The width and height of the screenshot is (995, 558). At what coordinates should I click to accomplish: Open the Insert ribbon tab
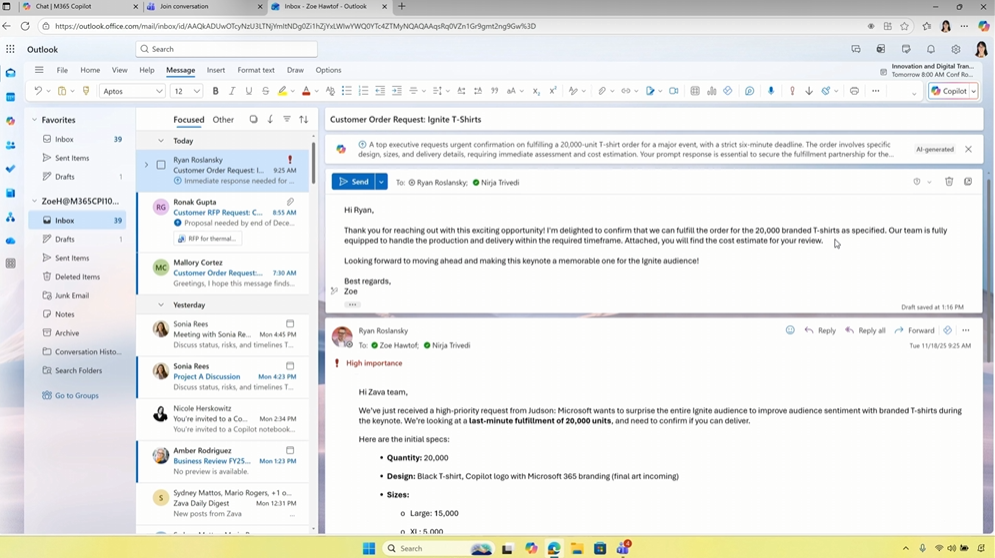pos(215,70)
